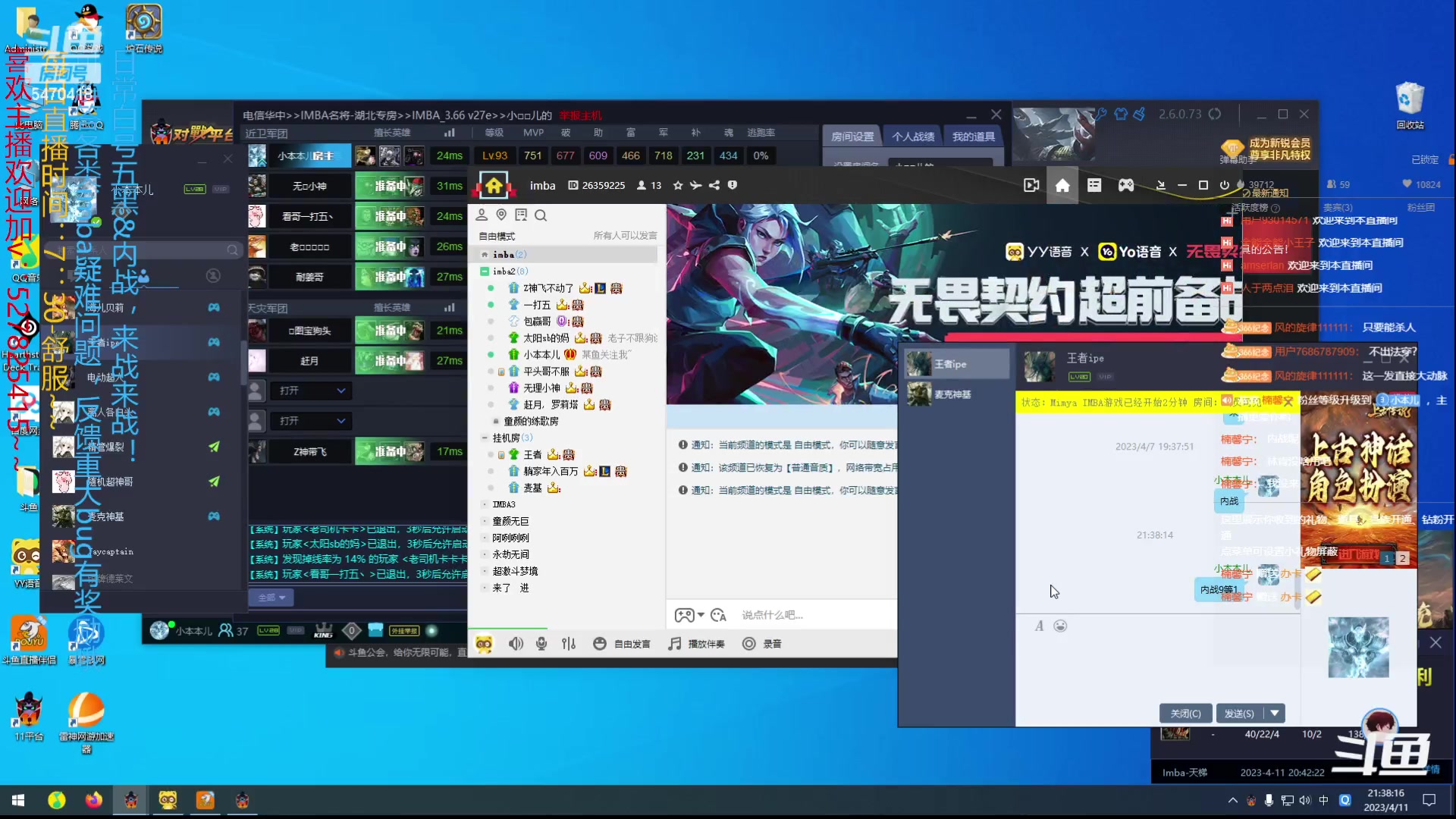The width and height of the screenshot is (1456, 819).
Task: Open audio mixer sliders icon in YY
Action: (x=569, y=644)
